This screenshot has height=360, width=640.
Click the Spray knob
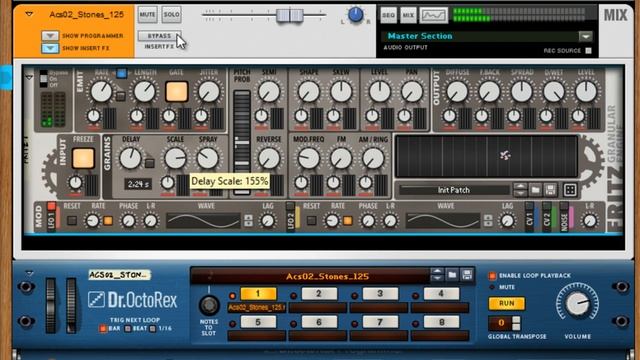pyautogui.click(x=208, y=158)
